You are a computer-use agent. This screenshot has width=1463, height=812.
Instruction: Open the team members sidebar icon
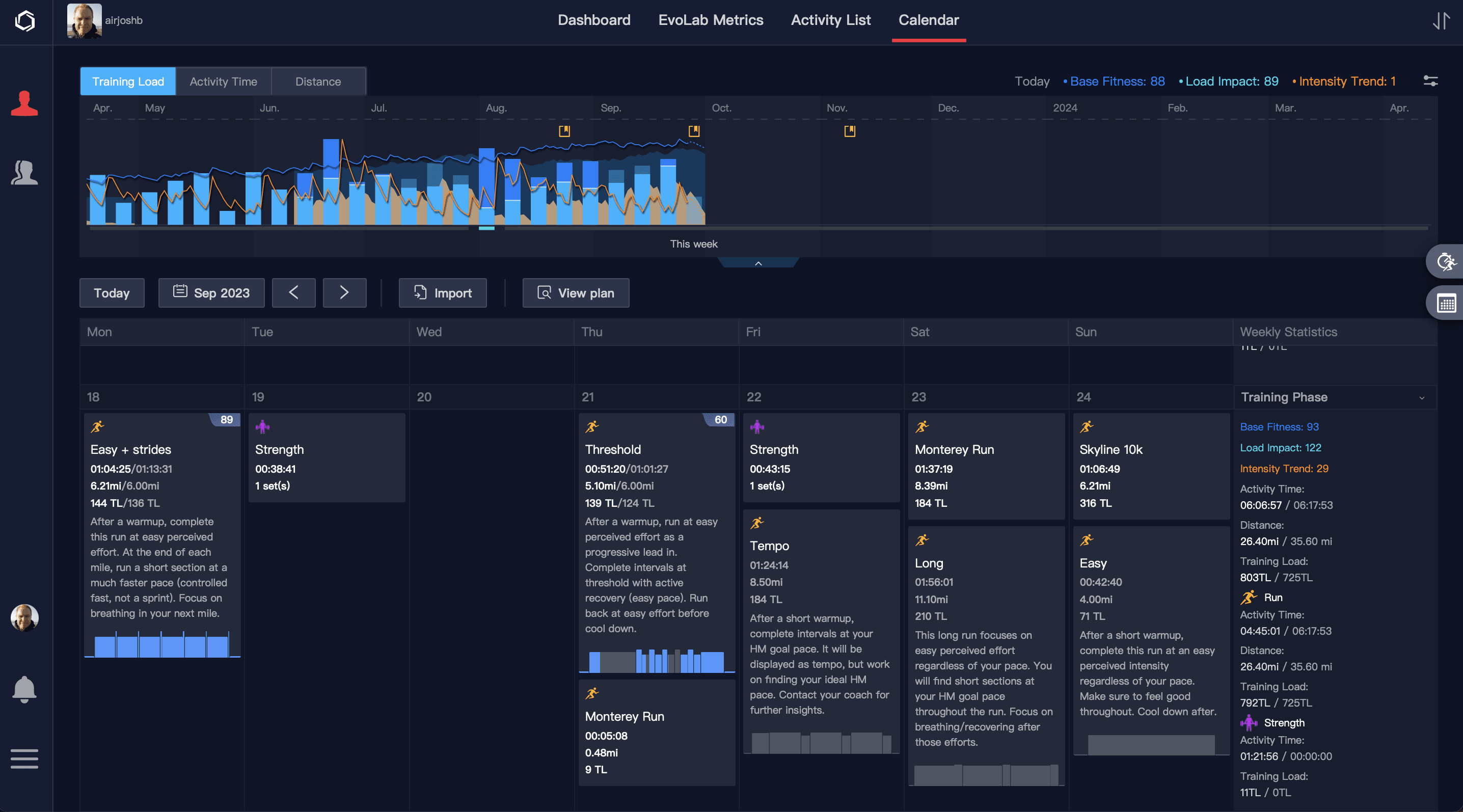(24, 173)
